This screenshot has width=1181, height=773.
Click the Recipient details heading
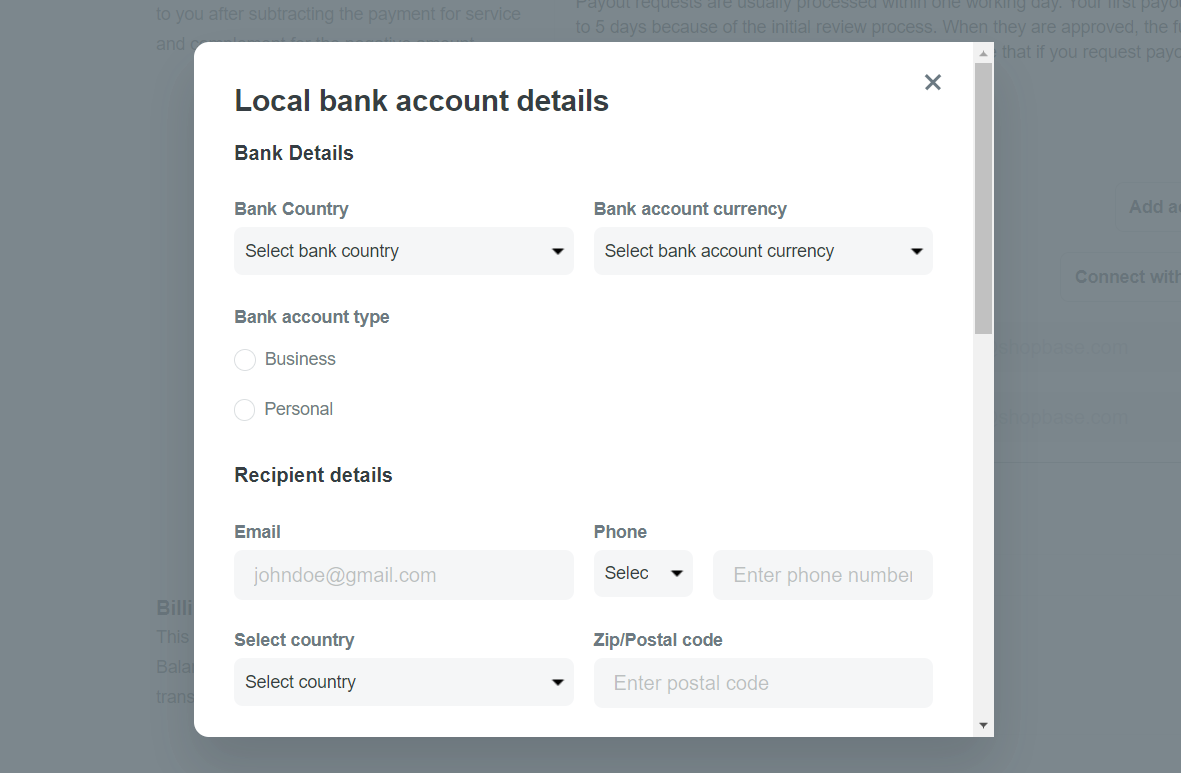[313, 475]
